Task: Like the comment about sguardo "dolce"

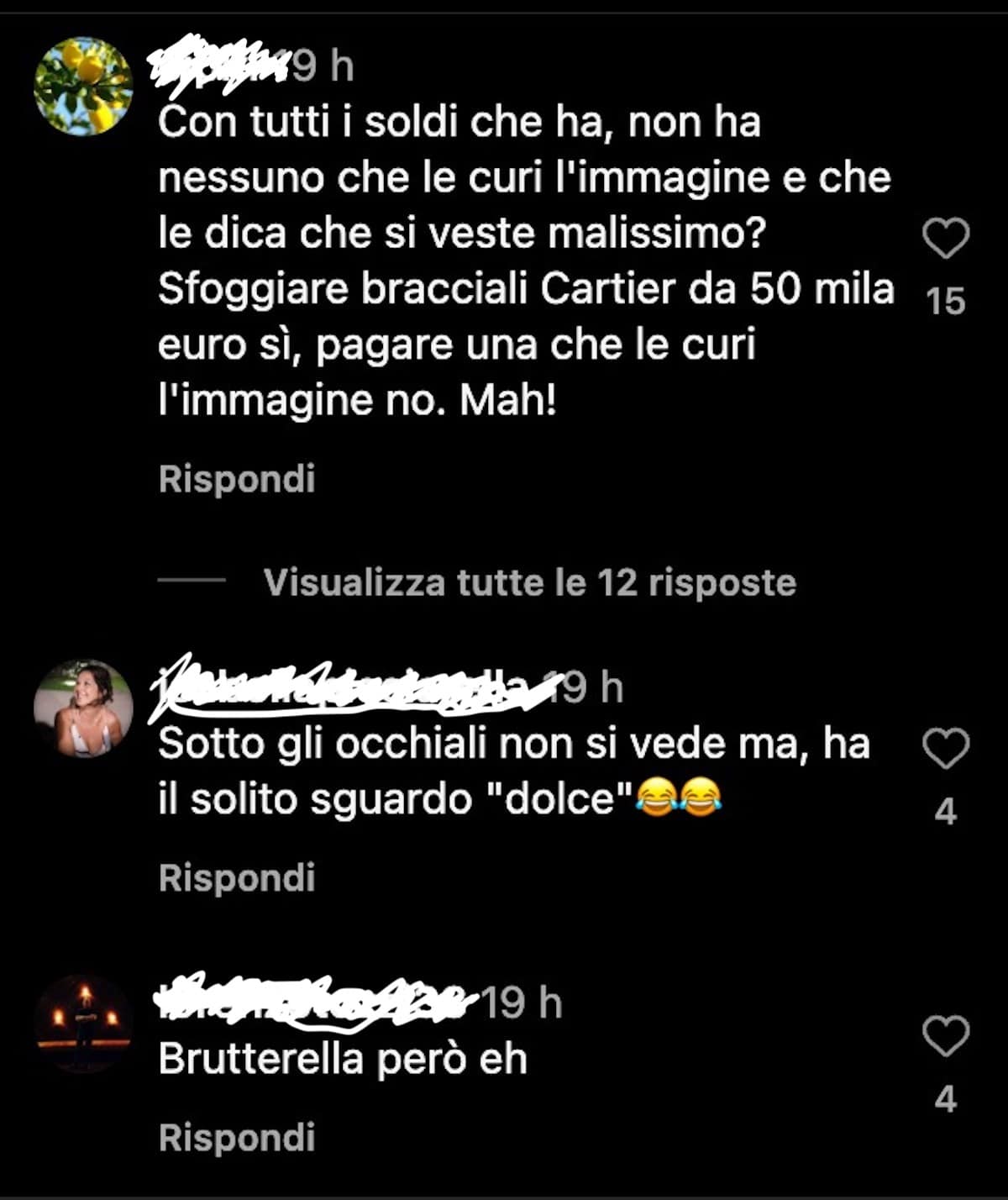Action: 946,748
